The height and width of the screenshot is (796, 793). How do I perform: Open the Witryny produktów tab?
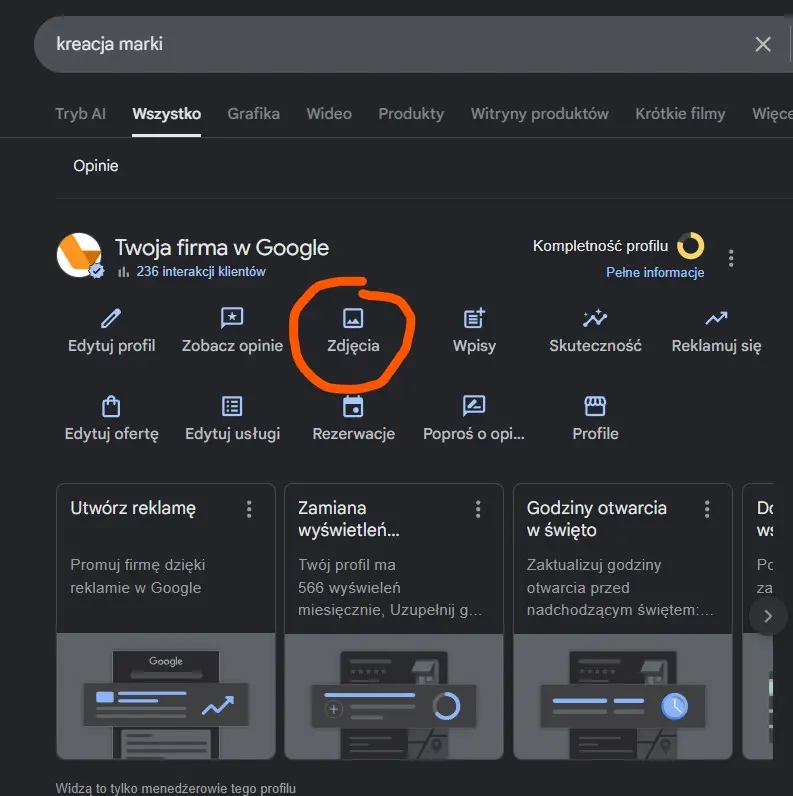540,114
